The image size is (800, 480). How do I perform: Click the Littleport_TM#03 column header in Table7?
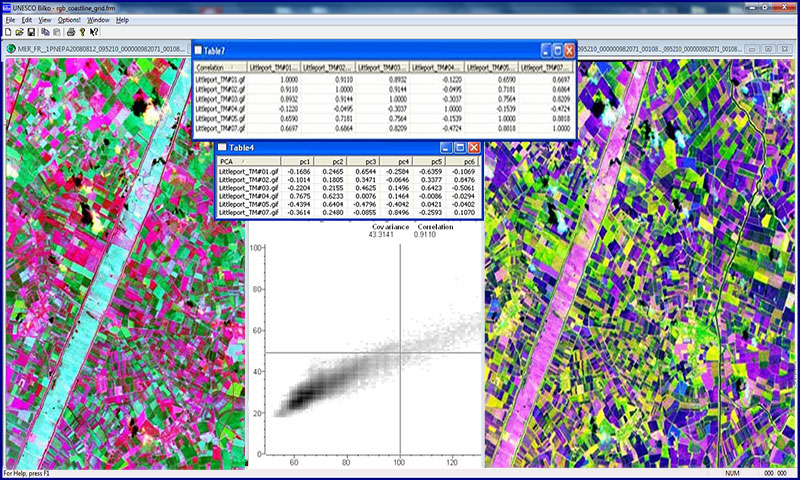point(383,67)
